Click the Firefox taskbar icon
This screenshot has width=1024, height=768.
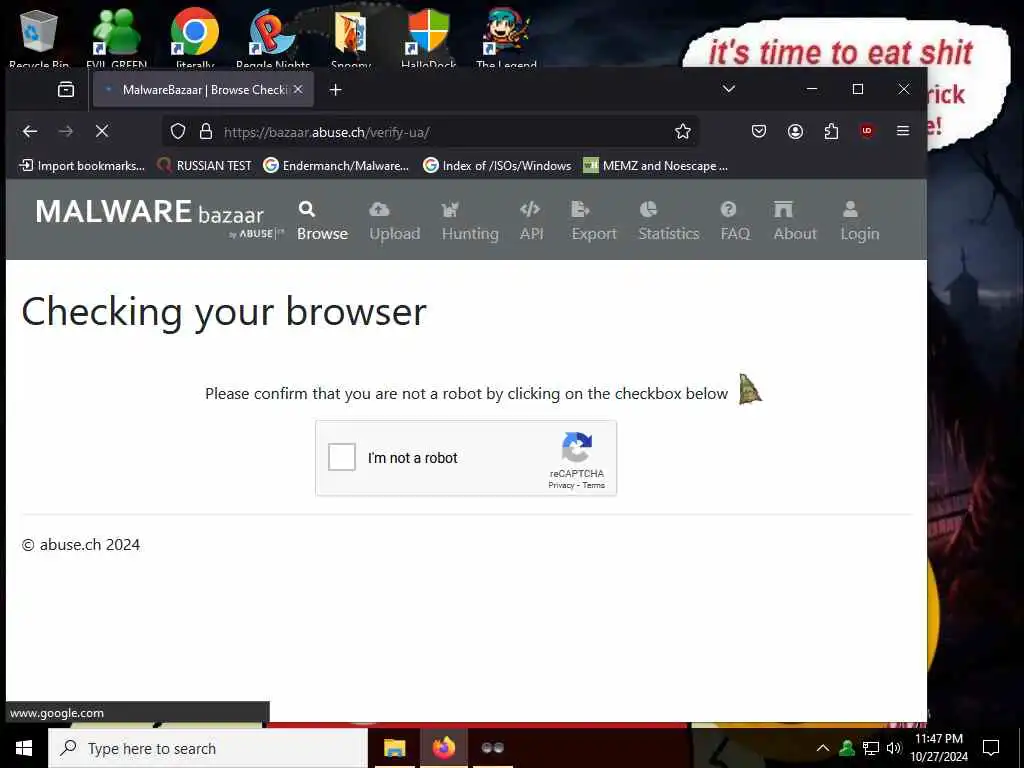[443, 748]
